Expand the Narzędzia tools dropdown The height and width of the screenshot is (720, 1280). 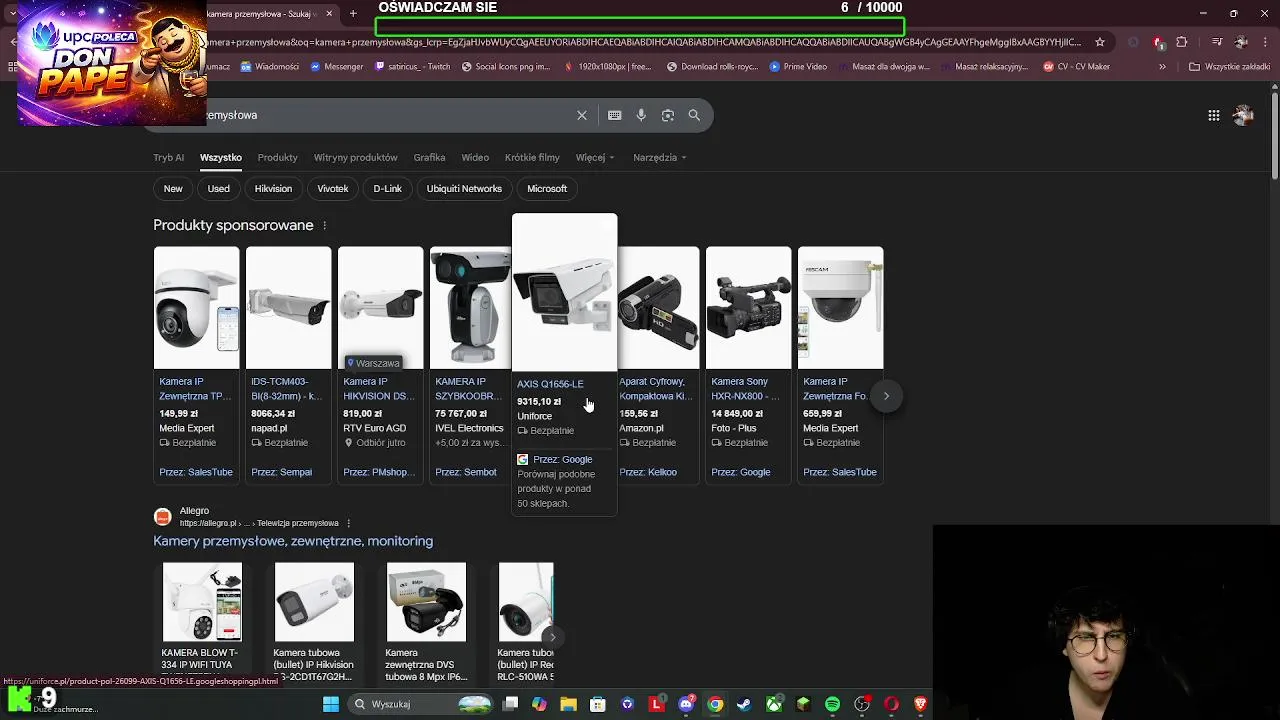(x=661, y=158)
